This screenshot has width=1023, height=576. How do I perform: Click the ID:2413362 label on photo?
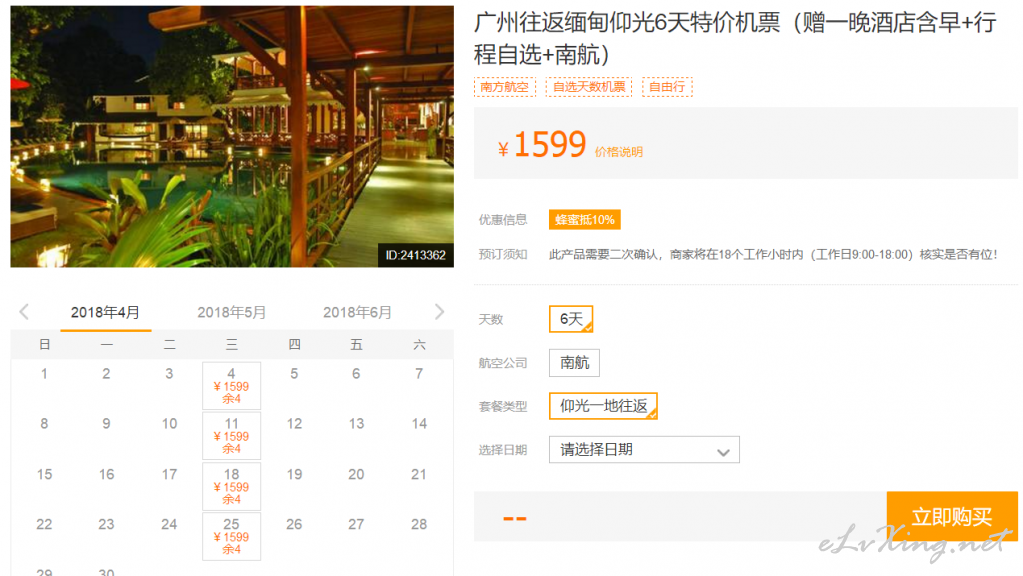[416, 255]
